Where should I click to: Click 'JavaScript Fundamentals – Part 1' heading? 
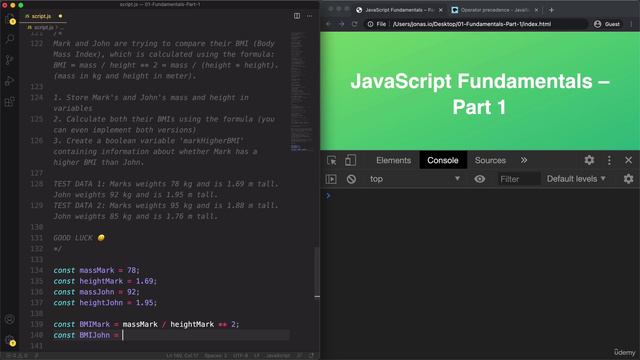tap(480, 94)
